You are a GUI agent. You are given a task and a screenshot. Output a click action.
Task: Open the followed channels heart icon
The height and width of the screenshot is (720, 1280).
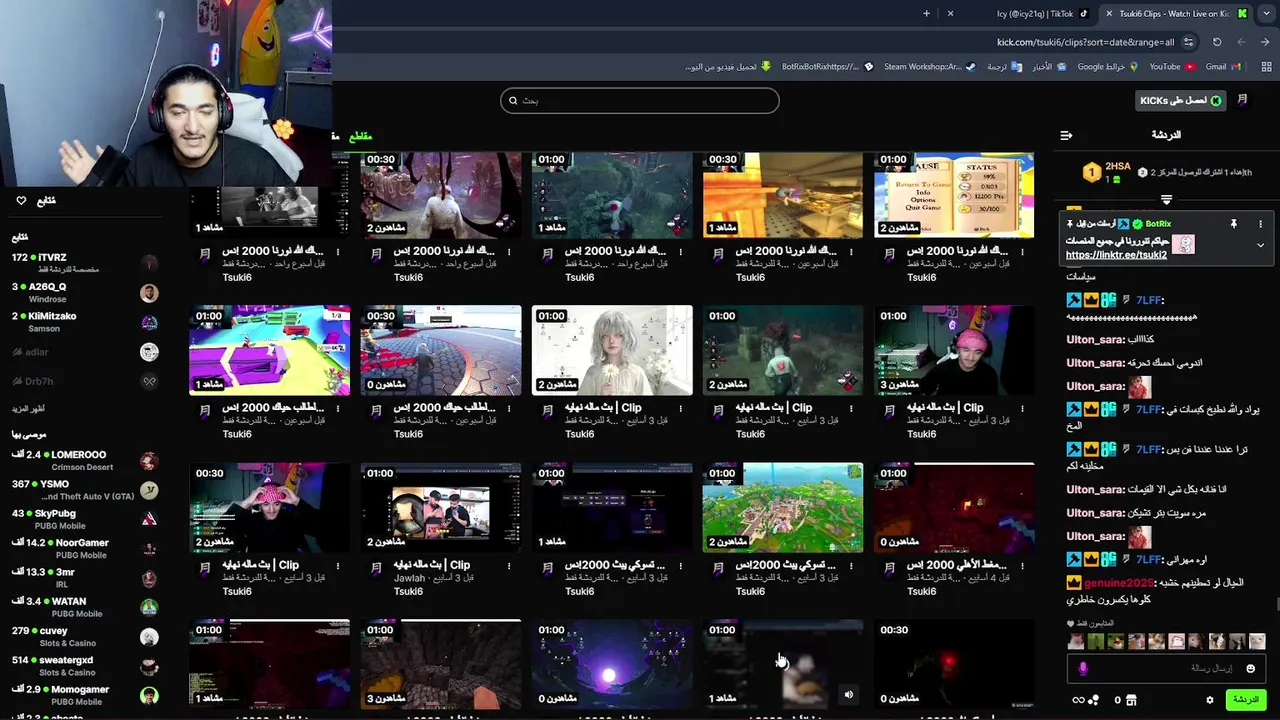pos(21,201)
